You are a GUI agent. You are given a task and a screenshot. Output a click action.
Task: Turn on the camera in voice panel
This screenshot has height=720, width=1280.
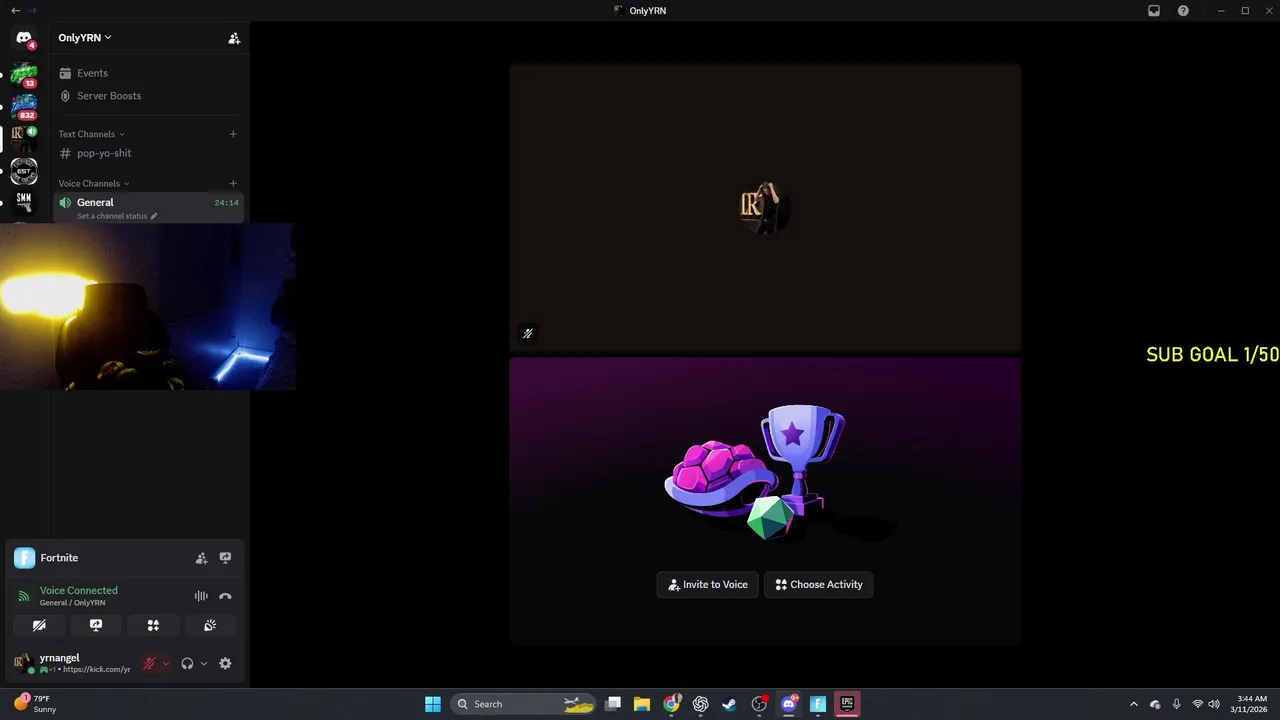point(39,625)
